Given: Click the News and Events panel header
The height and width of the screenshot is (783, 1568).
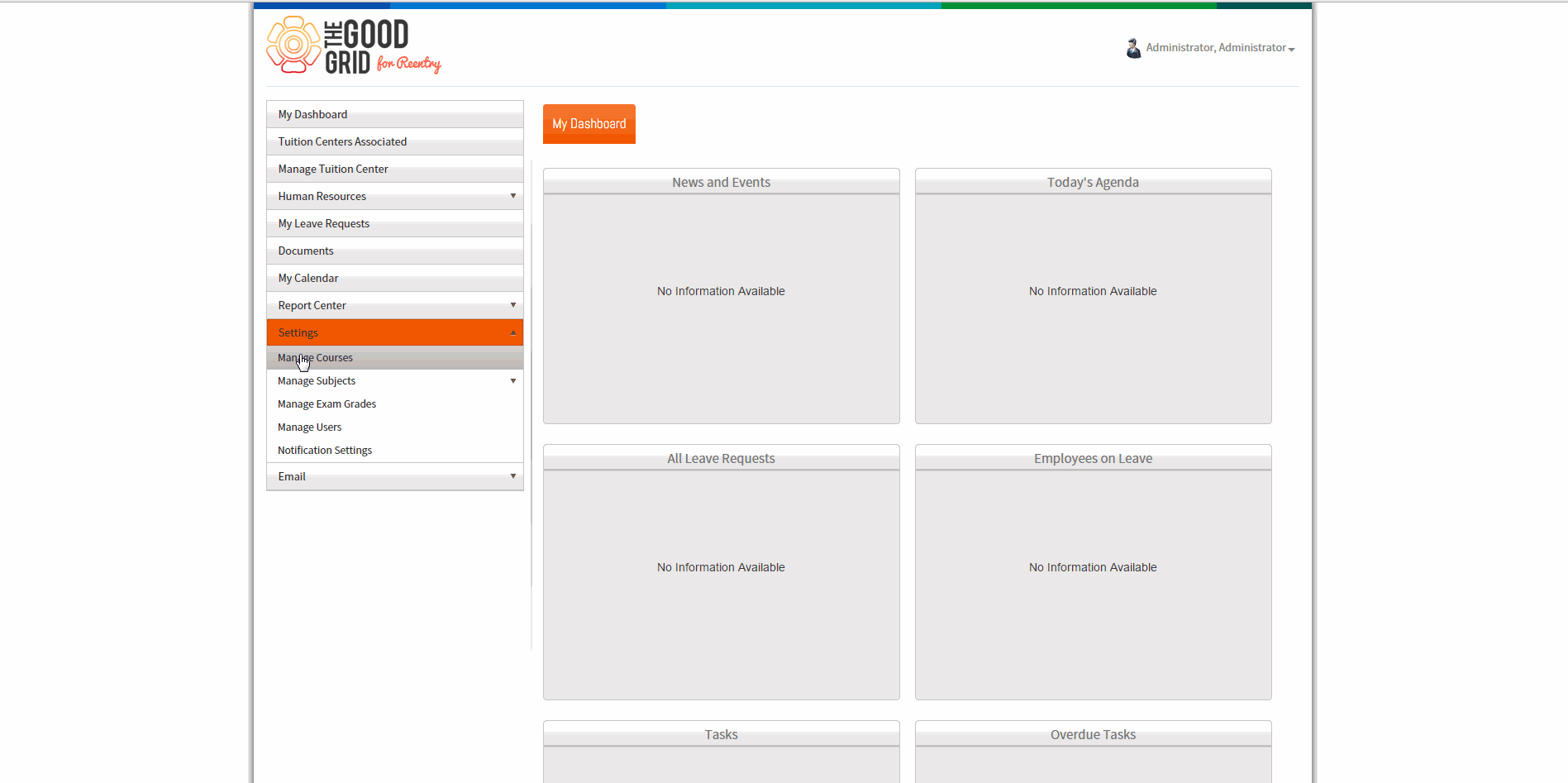Looking at the screenshot, I should pyautogui.click(x=722, y=182).
